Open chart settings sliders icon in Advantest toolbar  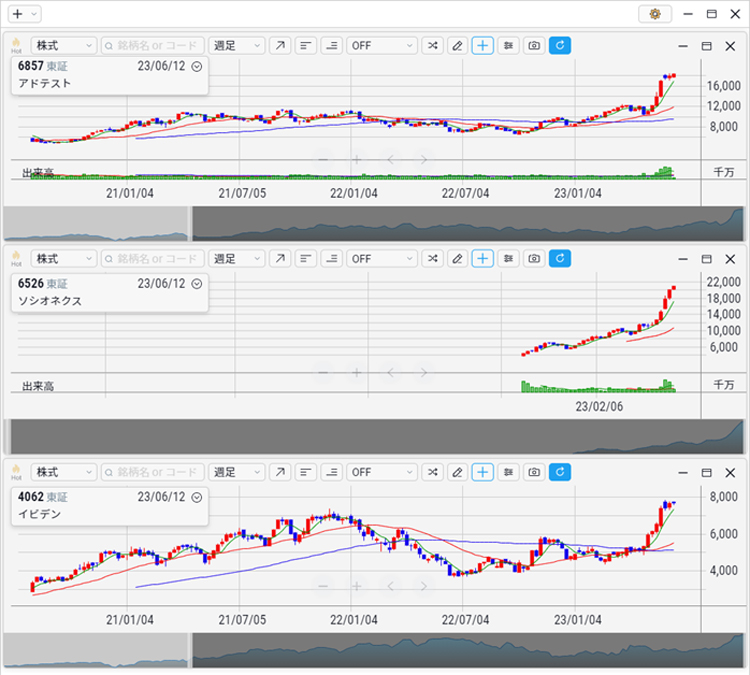point(509,46)
